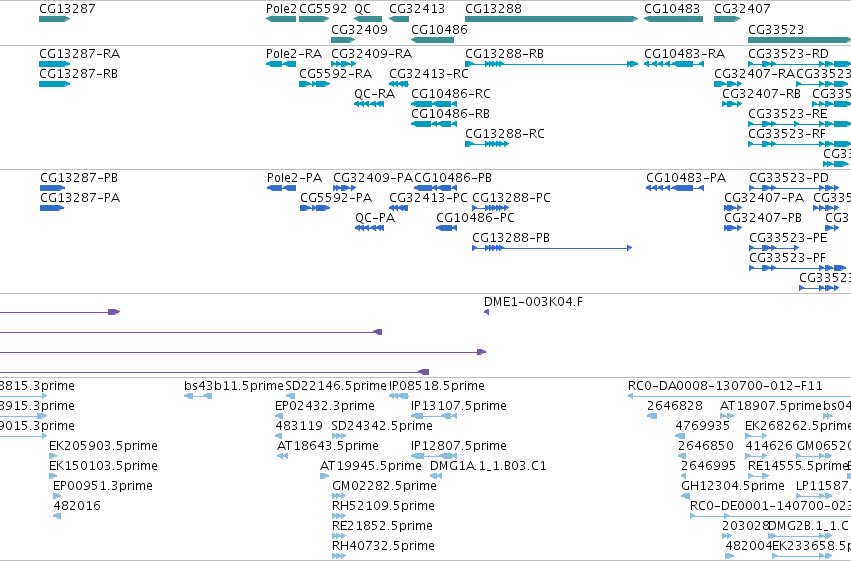Click EST bs43b11.5prime
Viewport: 851px width, 561px height.
pyautogui.click(x=234, y=386)
